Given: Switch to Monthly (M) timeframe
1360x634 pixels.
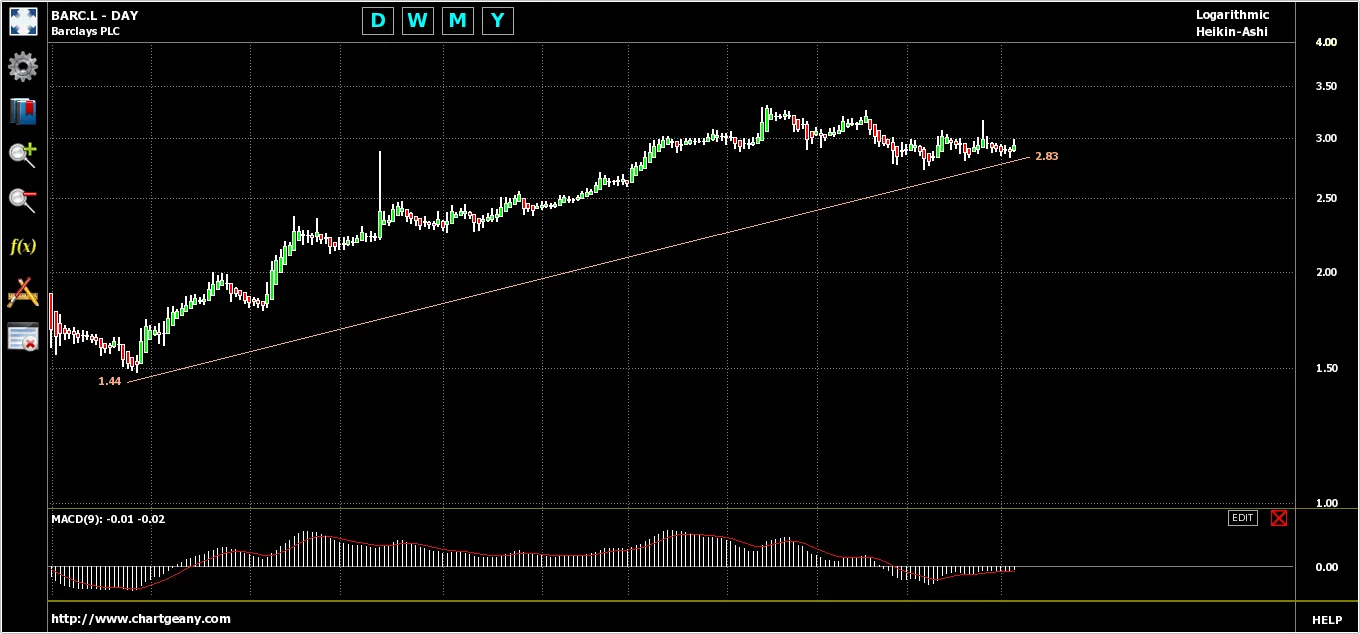Looking at the screenshot, I should (x=458, y=20).
